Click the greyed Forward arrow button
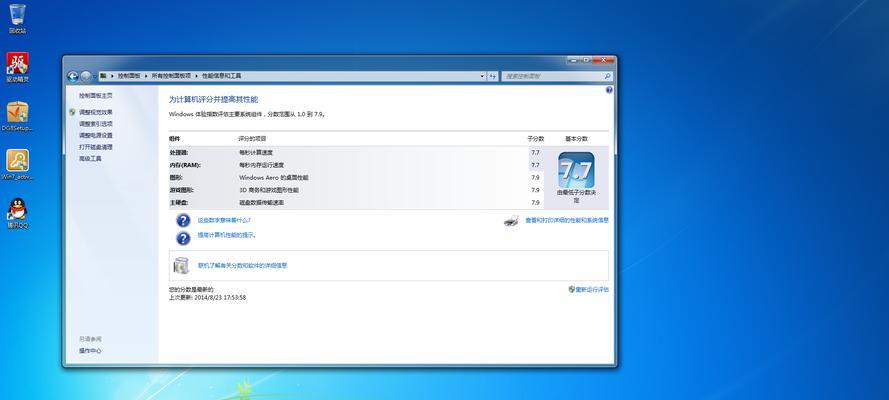The width and height of the screenshot is (889, 400). coord(85,76)
